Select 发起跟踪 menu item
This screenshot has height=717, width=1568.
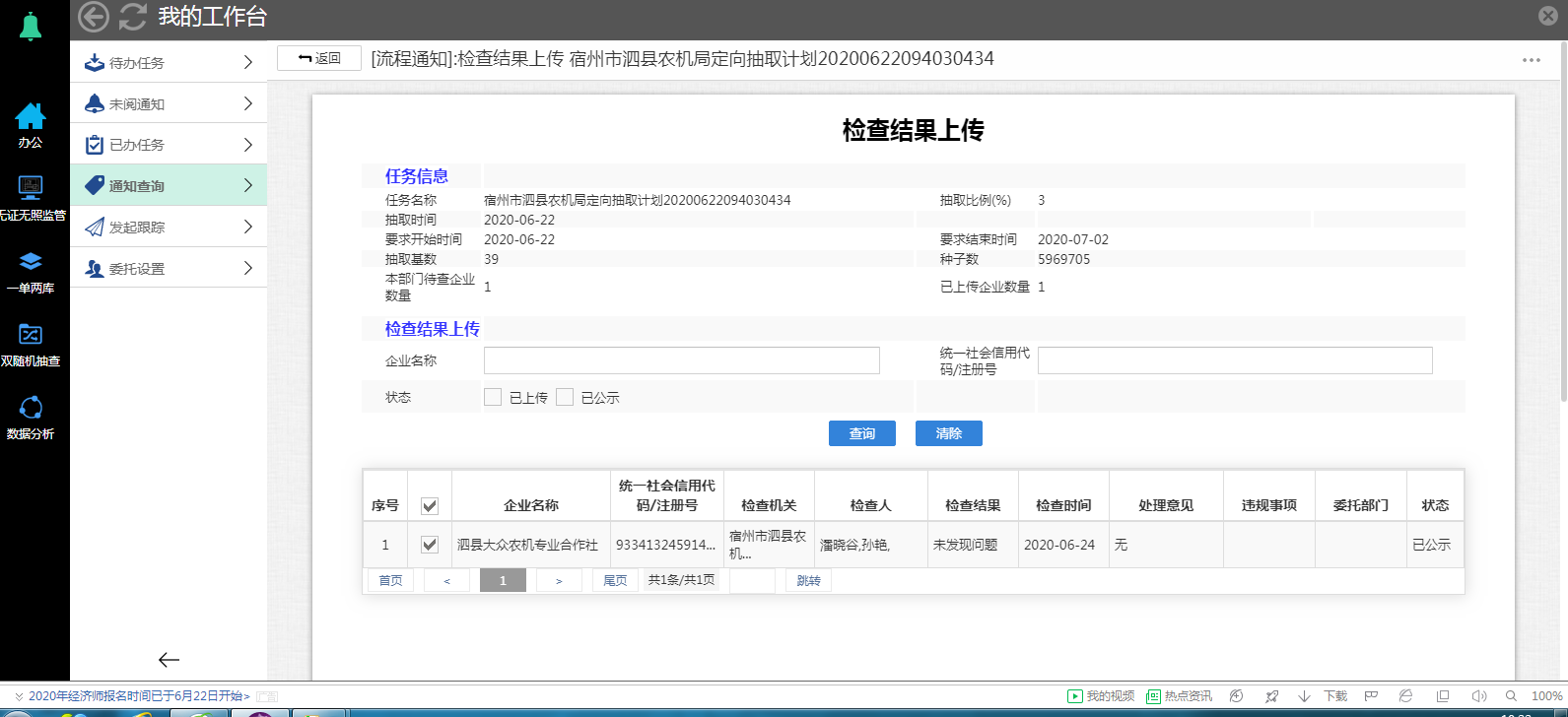click(169, 227)
